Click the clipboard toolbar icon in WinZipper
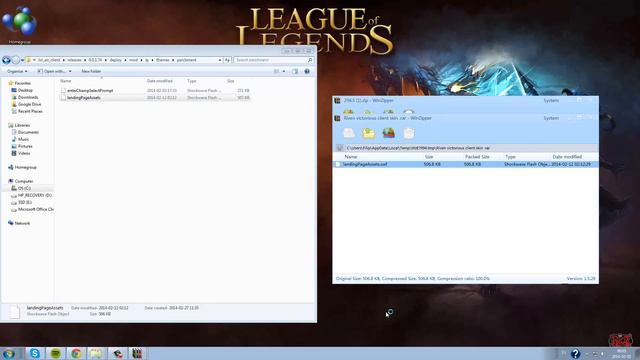 (409, 133)
